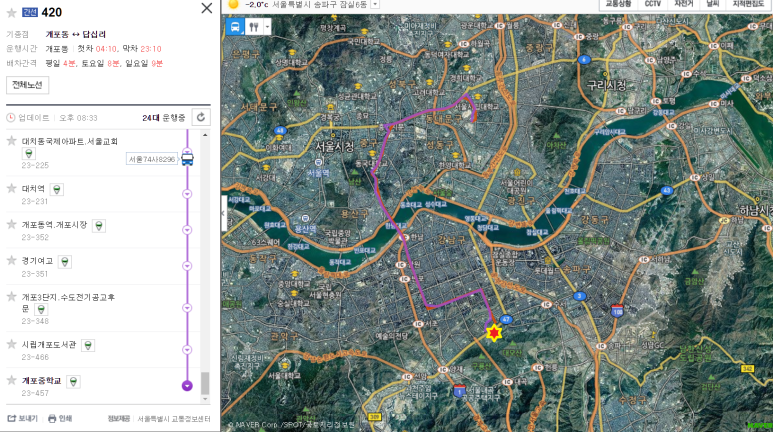
Task: Star the 경기여고 stop
Action: pyautogui.click(x=11, y=260)
